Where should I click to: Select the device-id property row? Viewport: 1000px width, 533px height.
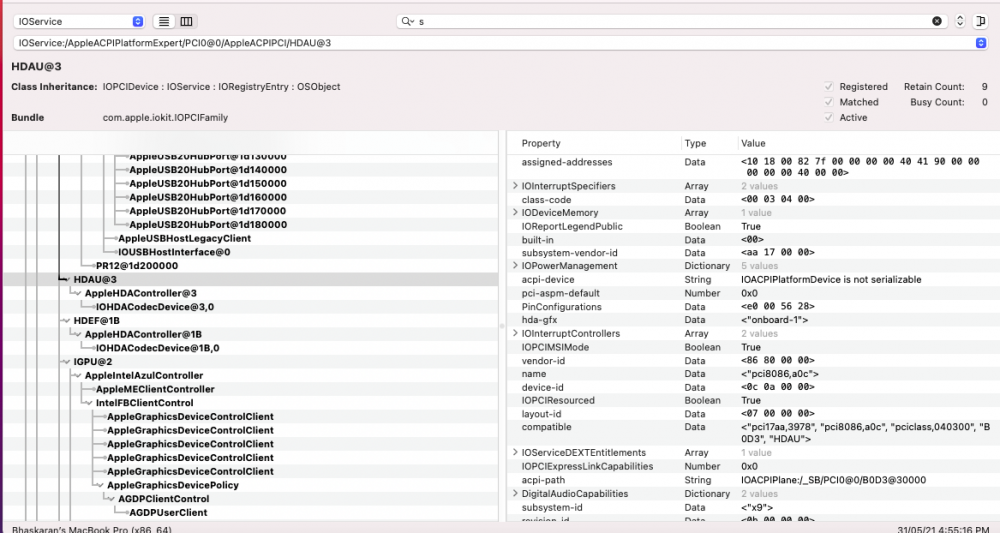pos(753,388)
